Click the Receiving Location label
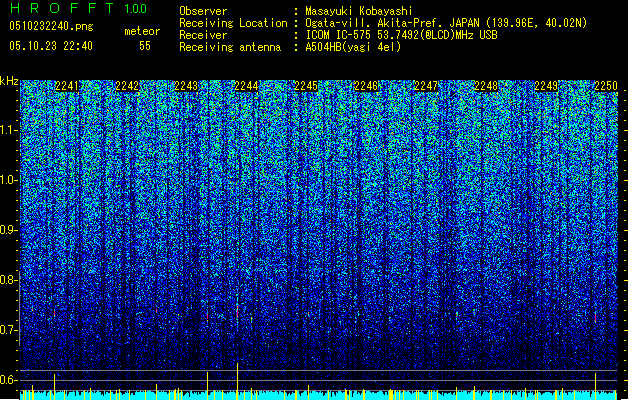This screenshot has height=400, width=629. (233, 23)
